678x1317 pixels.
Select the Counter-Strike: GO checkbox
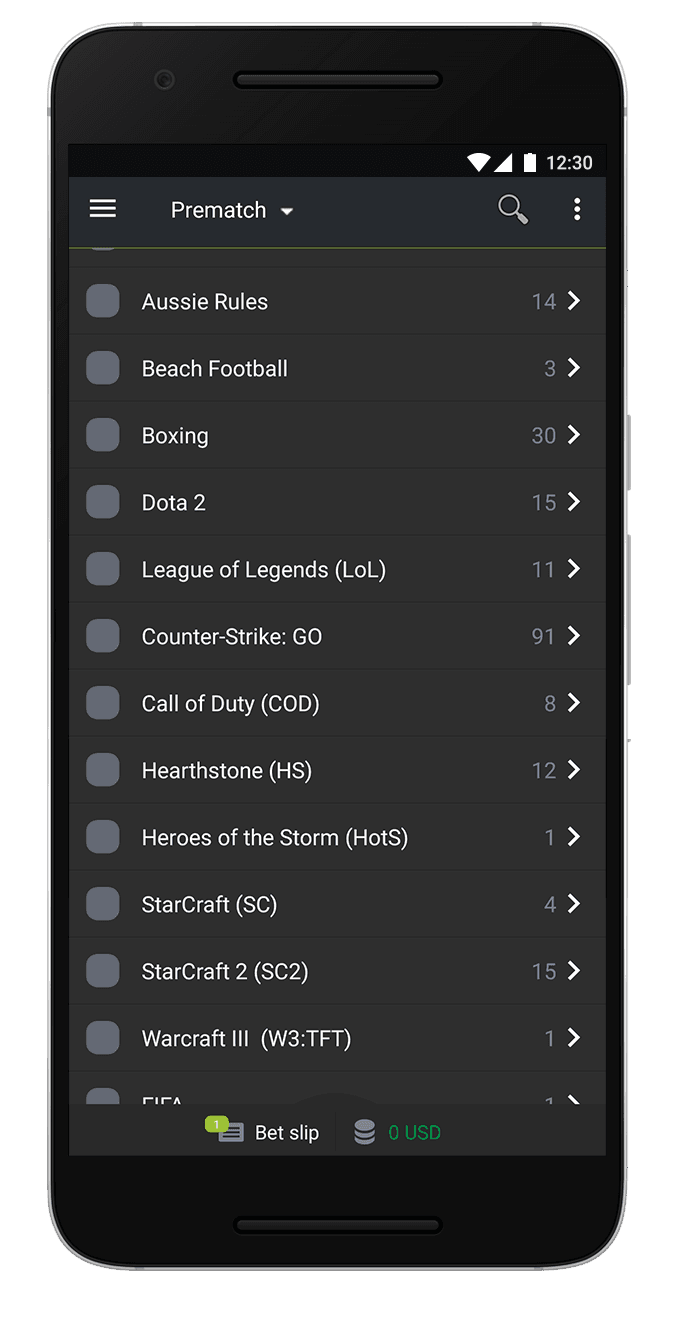pyautogui.click(x=103, y=636)
